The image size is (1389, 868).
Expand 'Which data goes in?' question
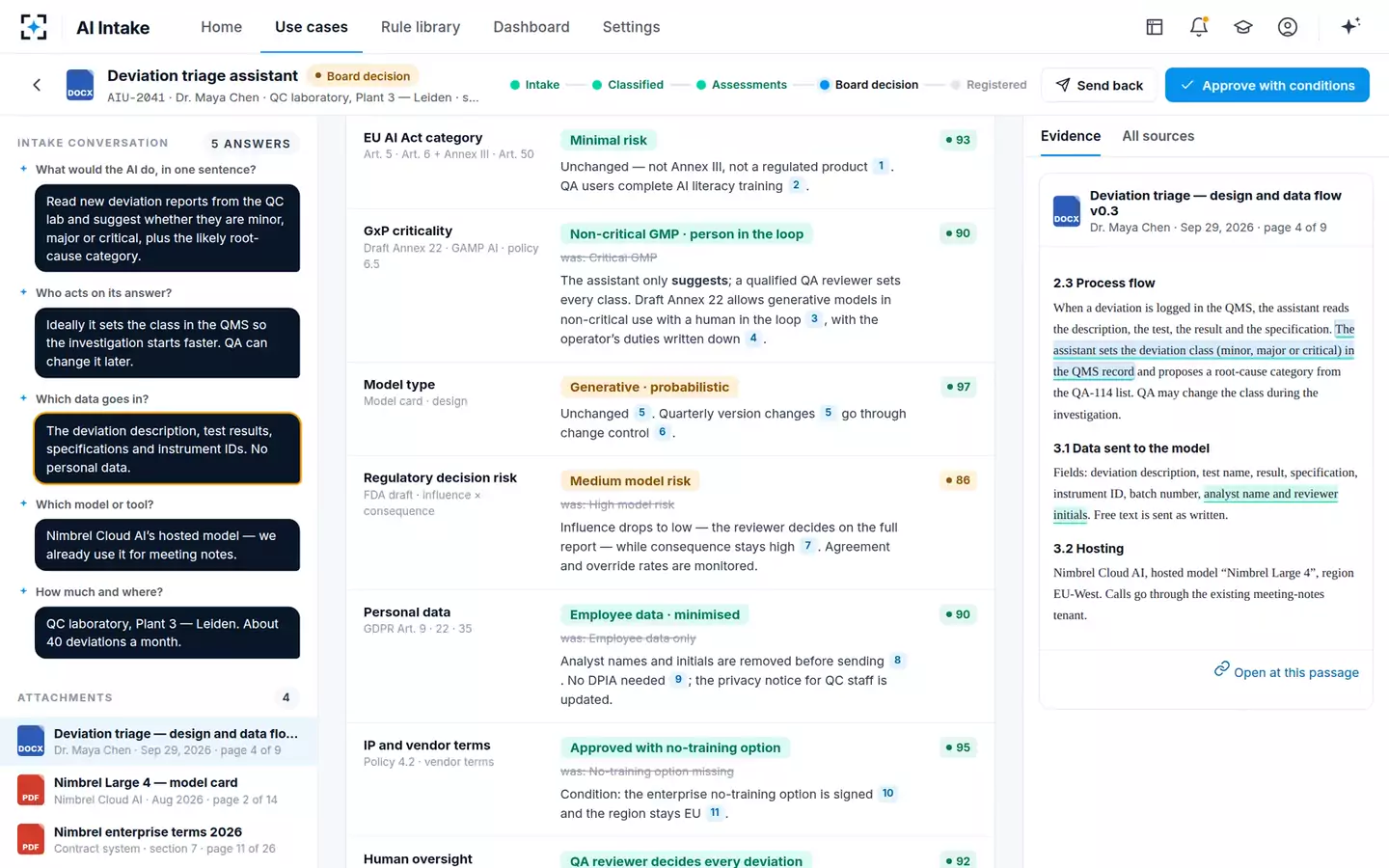coord(92,399)
